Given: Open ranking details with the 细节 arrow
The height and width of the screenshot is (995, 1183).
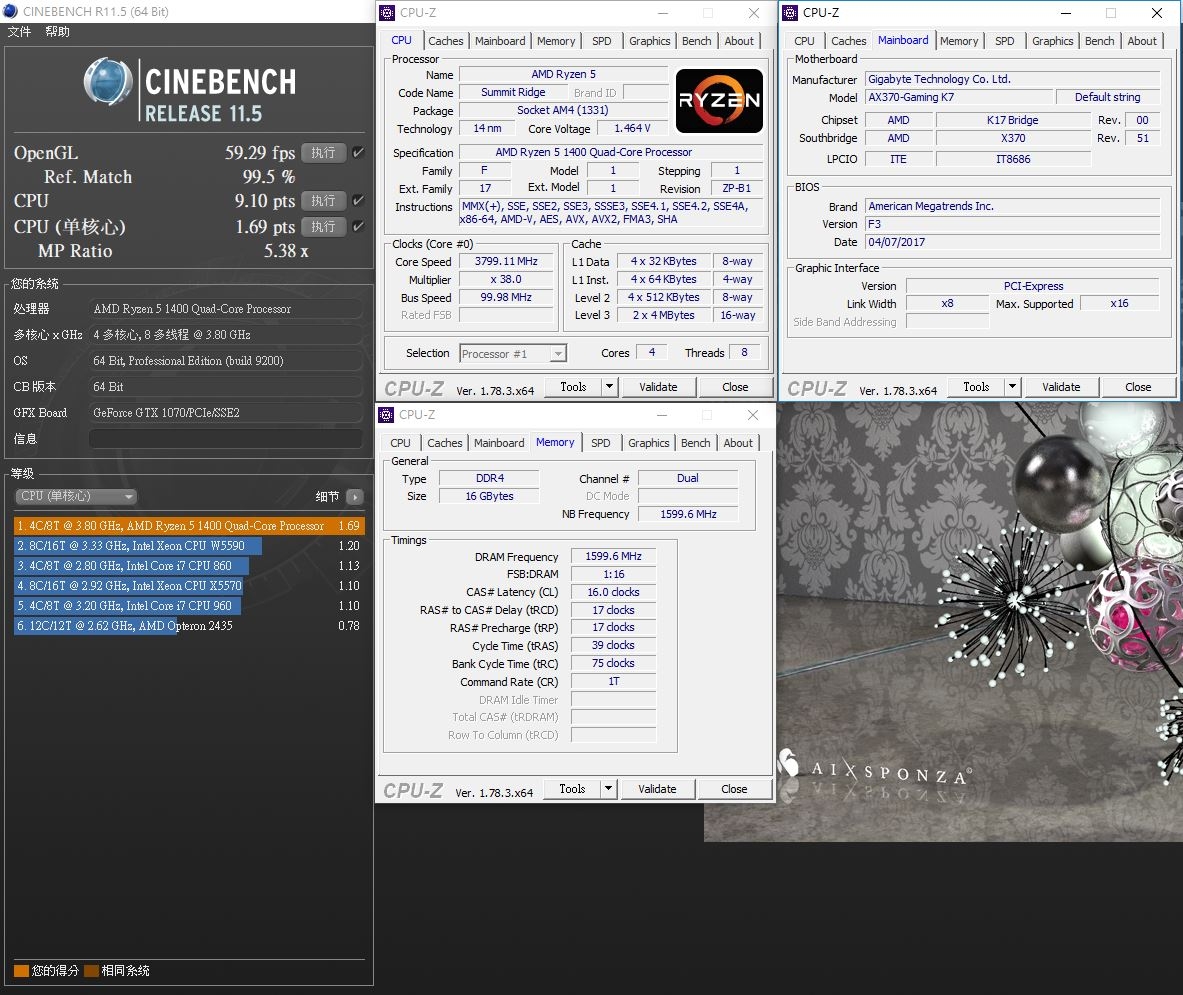Looking at the screenshot, I should point(355,496).
